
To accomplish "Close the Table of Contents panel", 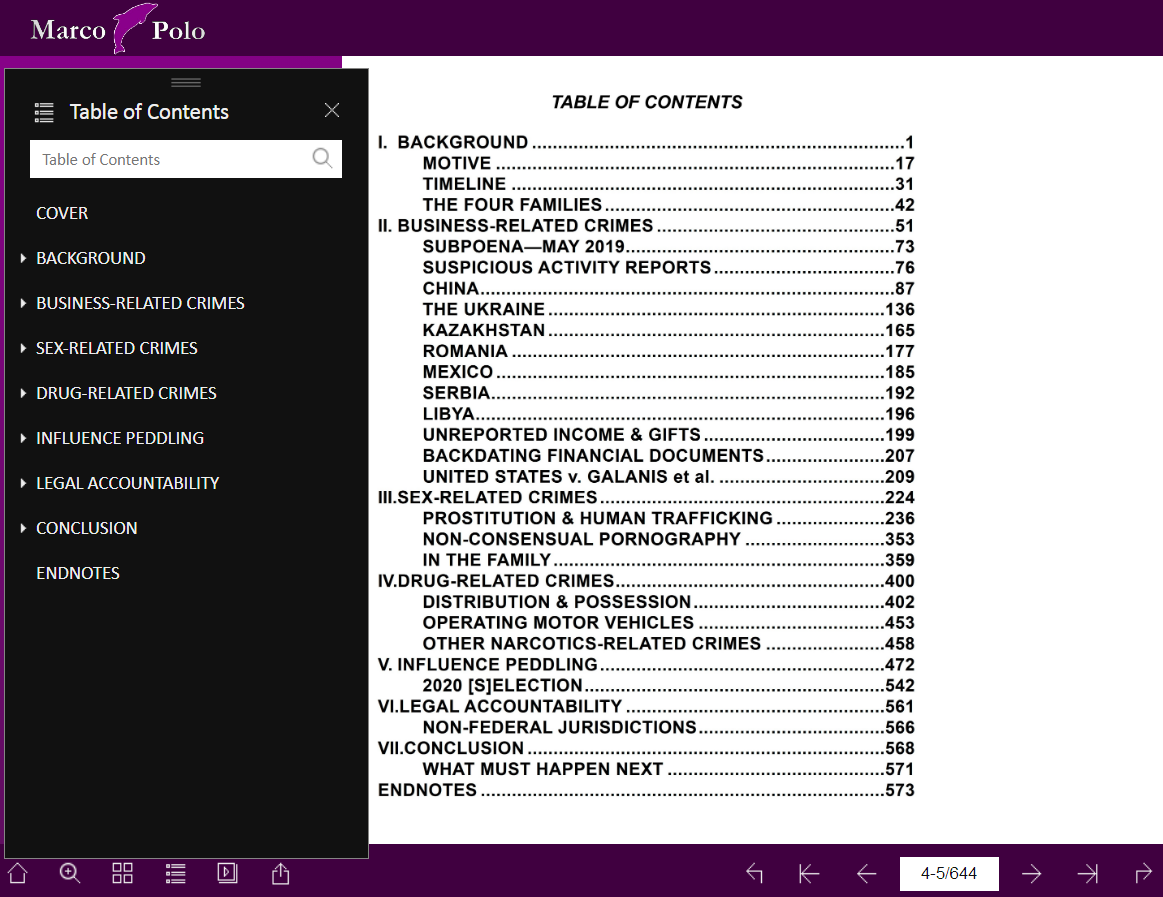I will click(332, 111).
